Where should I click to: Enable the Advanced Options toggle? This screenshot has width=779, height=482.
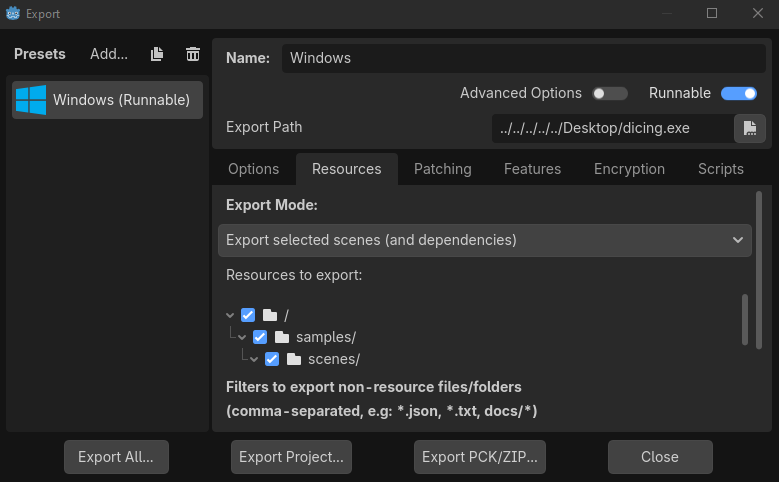click(609, 94)
